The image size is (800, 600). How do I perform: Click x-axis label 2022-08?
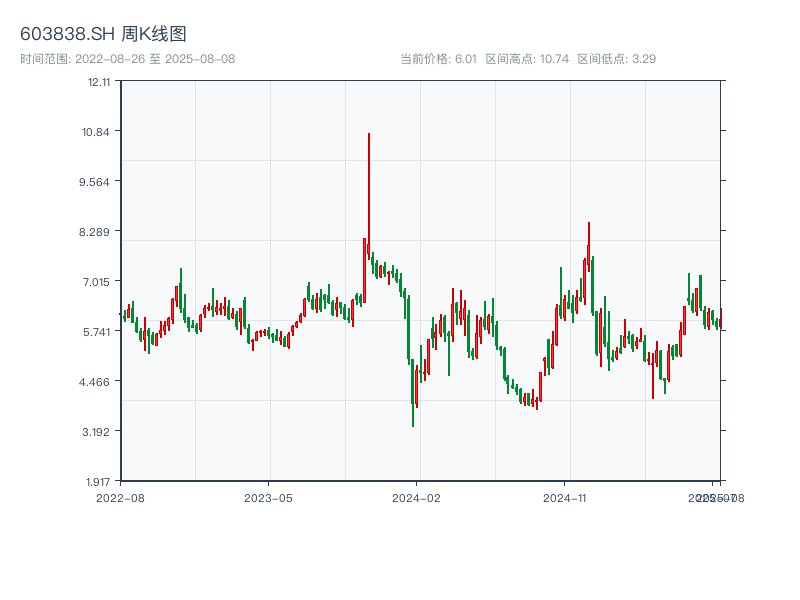pos(120,498)
